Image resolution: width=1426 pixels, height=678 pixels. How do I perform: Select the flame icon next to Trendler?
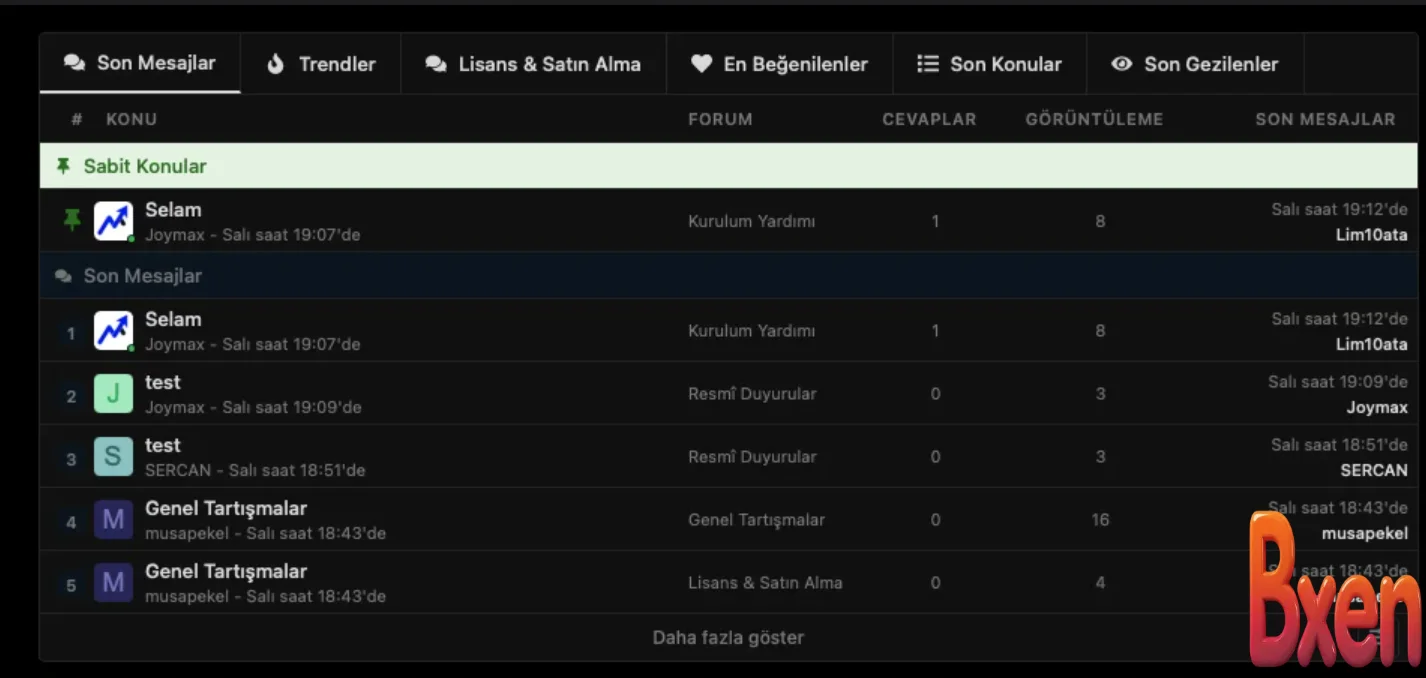point(275,63)
